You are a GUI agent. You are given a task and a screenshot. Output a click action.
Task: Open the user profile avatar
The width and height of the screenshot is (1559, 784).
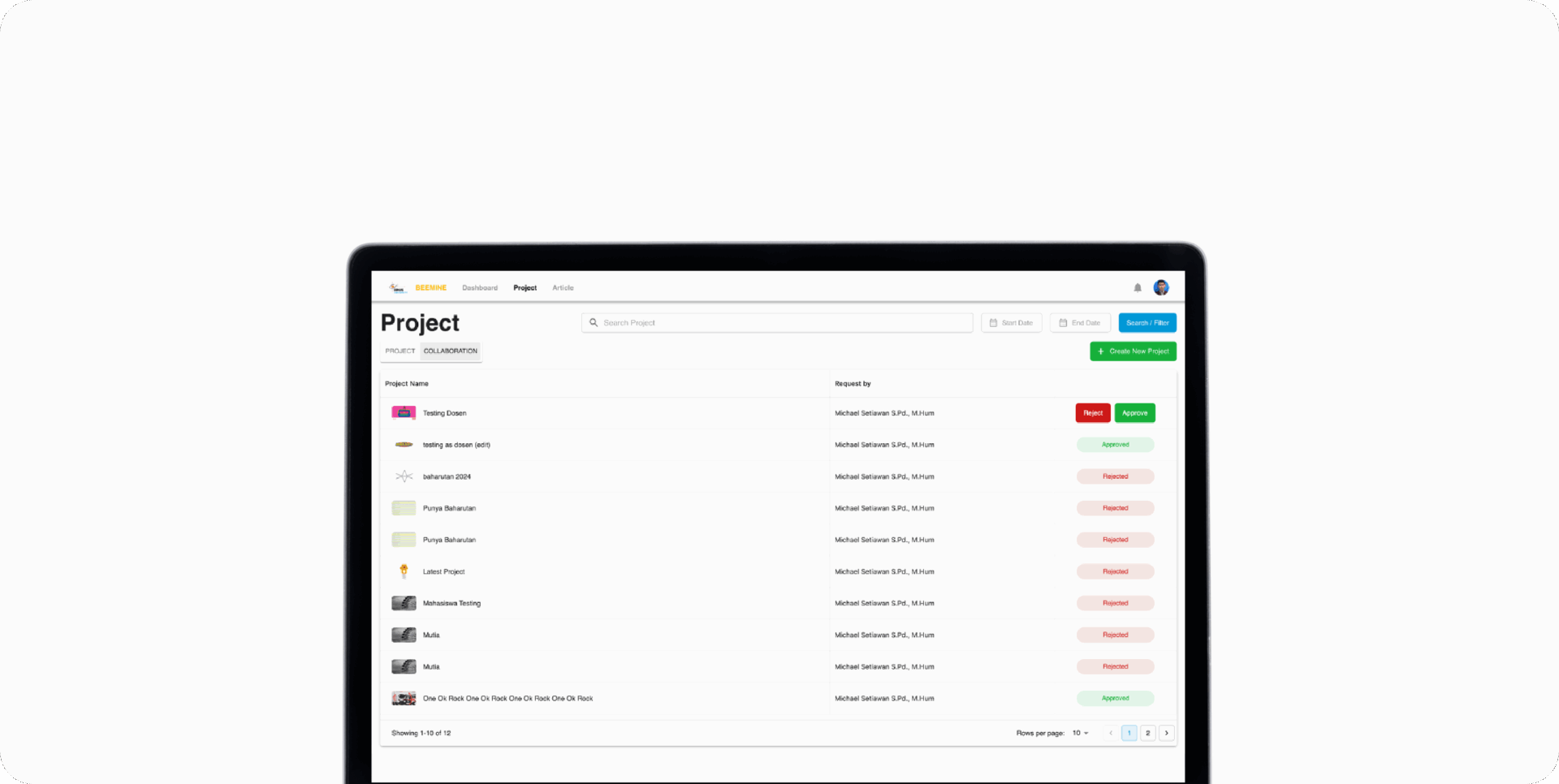point(1161,288)
